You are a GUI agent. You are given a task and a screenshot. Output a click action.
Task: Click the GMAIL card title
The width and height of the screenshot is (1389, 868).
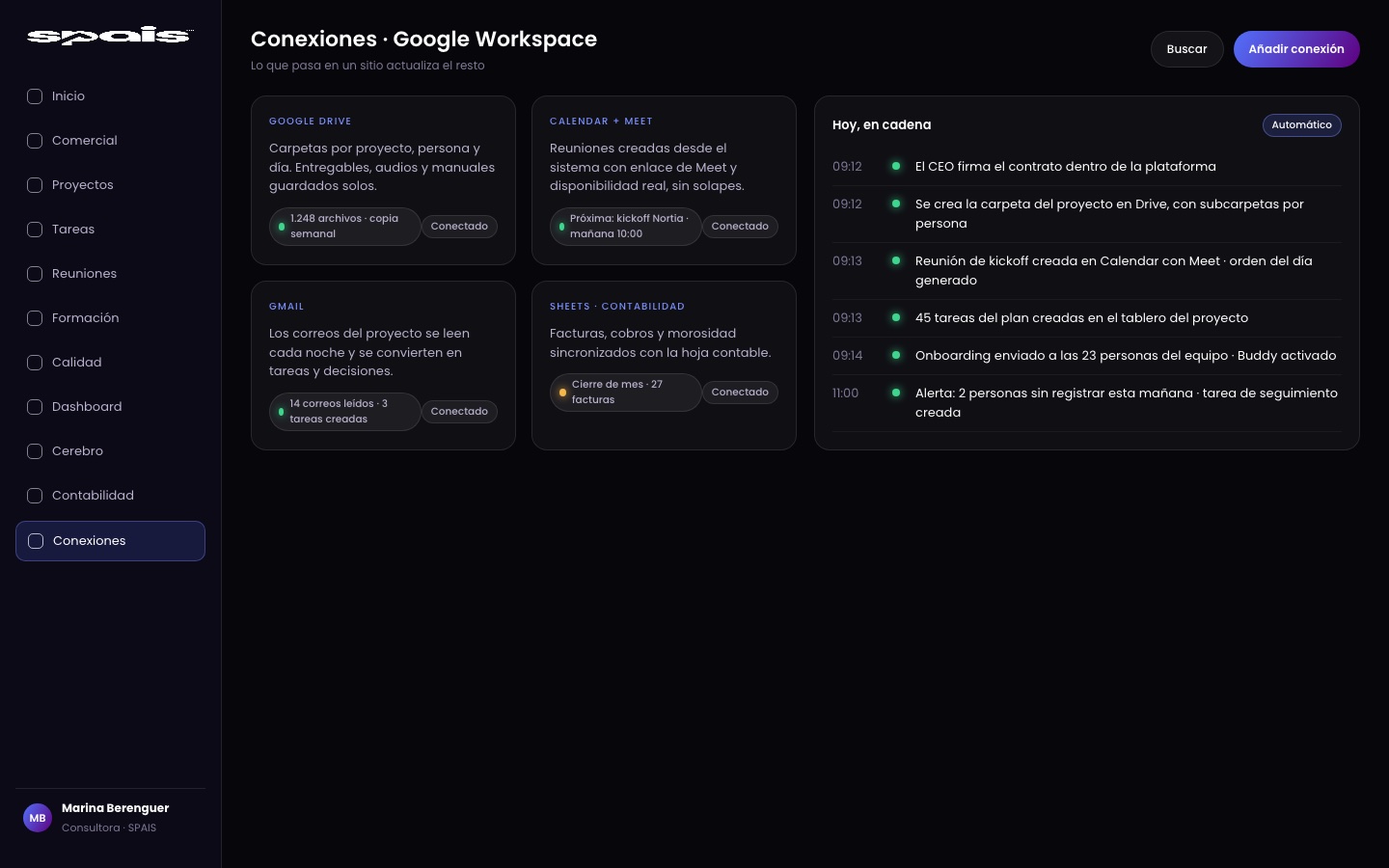286,307
